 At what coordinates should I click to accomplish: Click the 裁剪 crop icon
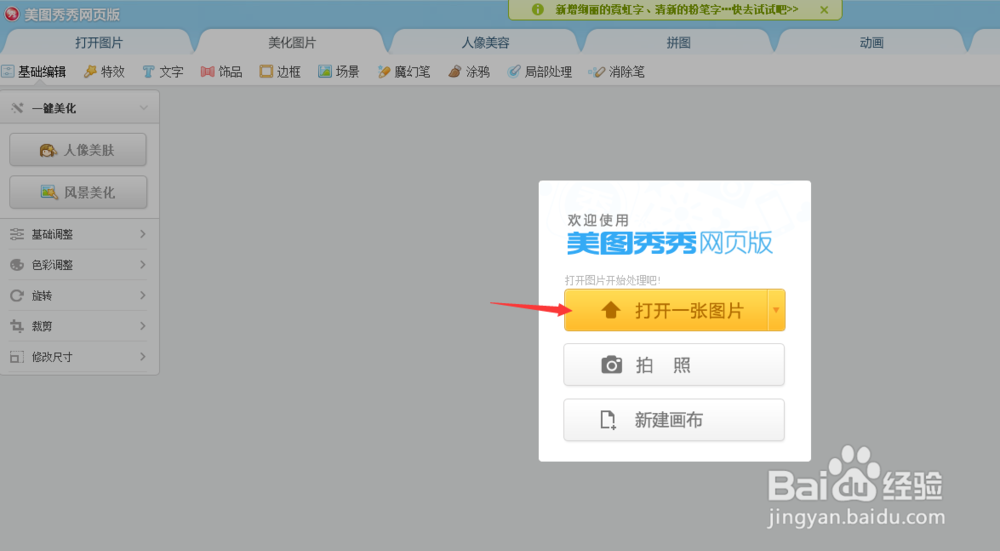click(17, 326)
